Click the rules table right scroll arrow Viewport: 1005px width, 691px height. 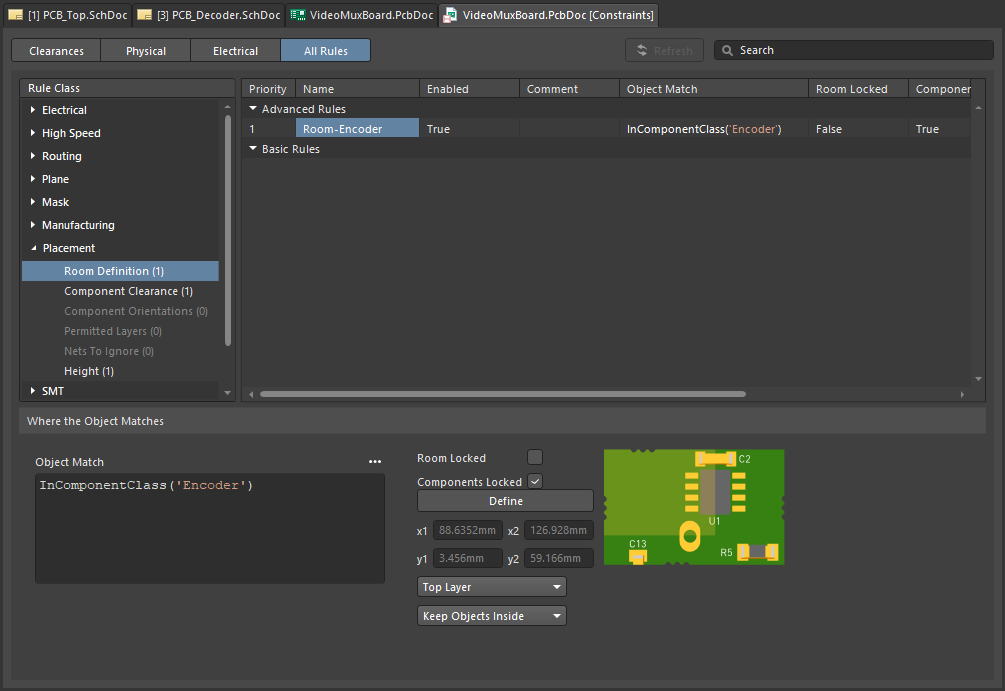coord(962,394)
